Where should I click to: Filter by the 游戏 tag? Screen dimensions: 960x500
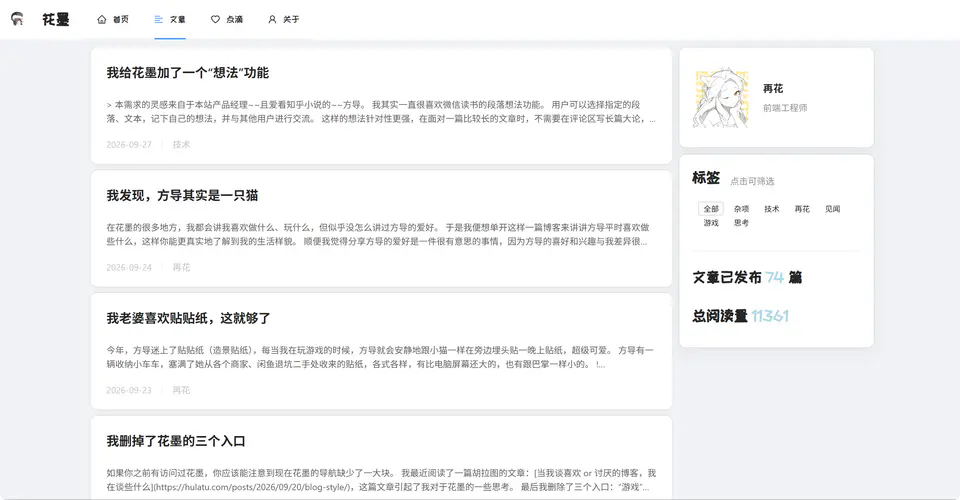click(711, 223)
